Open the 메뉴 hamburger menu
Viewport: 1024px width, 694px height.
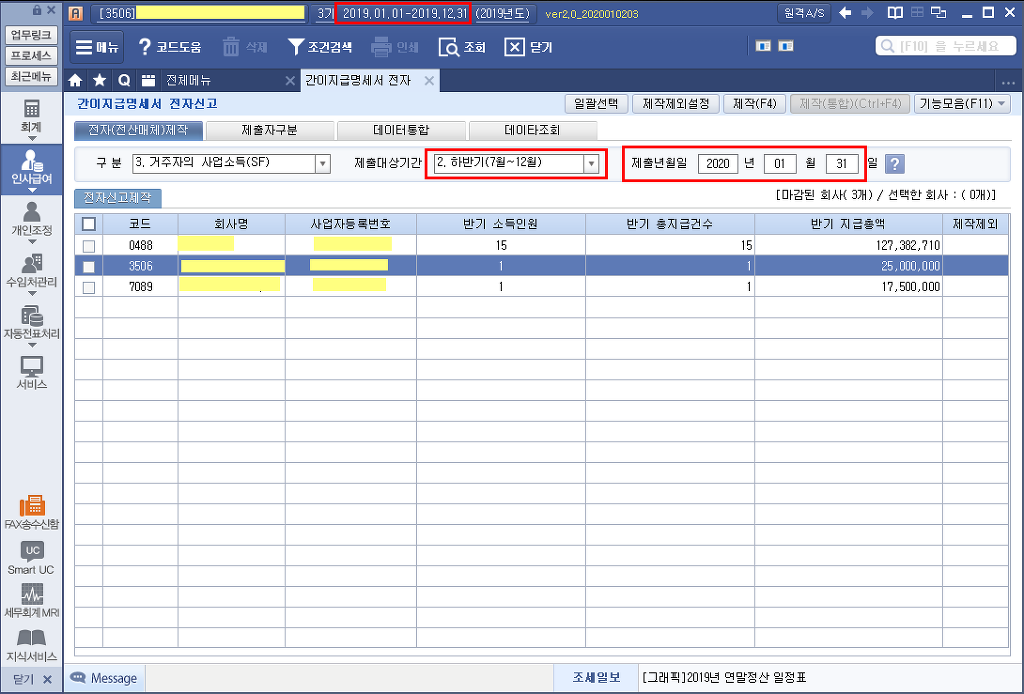pyautogui.click(x=97, y=47)
